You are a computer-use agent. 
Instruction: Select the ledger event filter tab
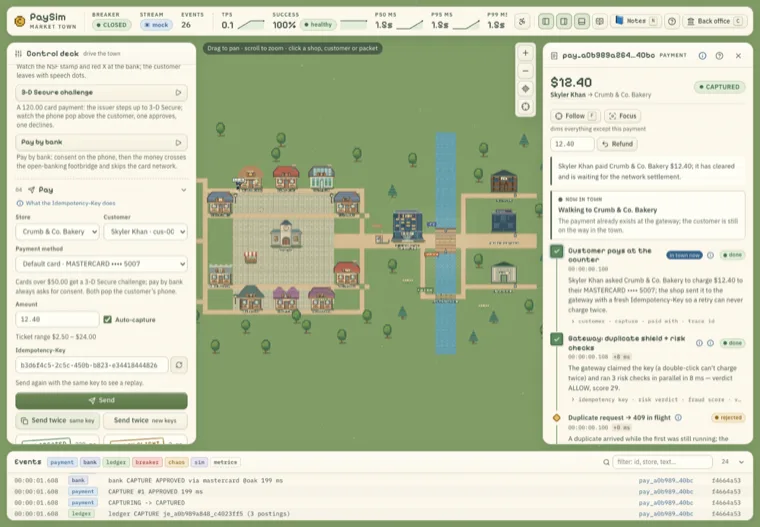(x=116, y=463)
